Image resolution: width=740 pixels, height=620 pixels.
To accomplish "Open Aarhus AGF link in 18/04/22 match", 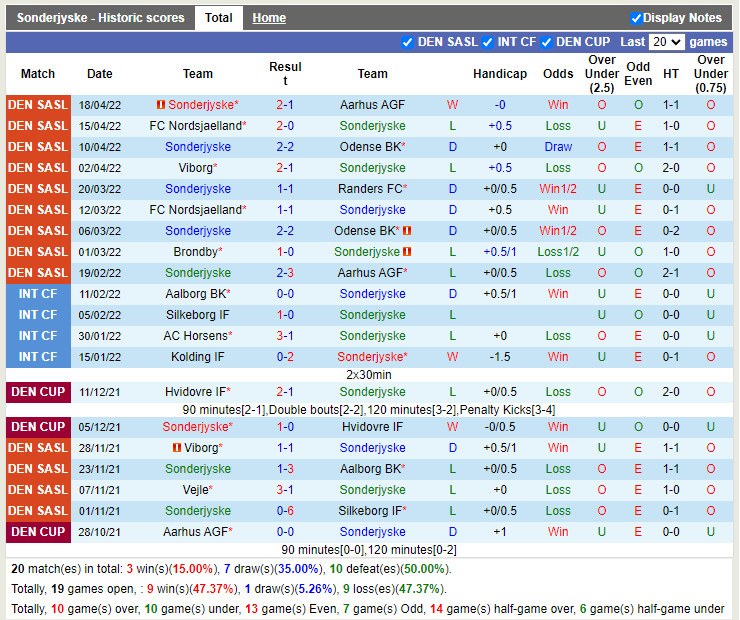I will [372, 105].
